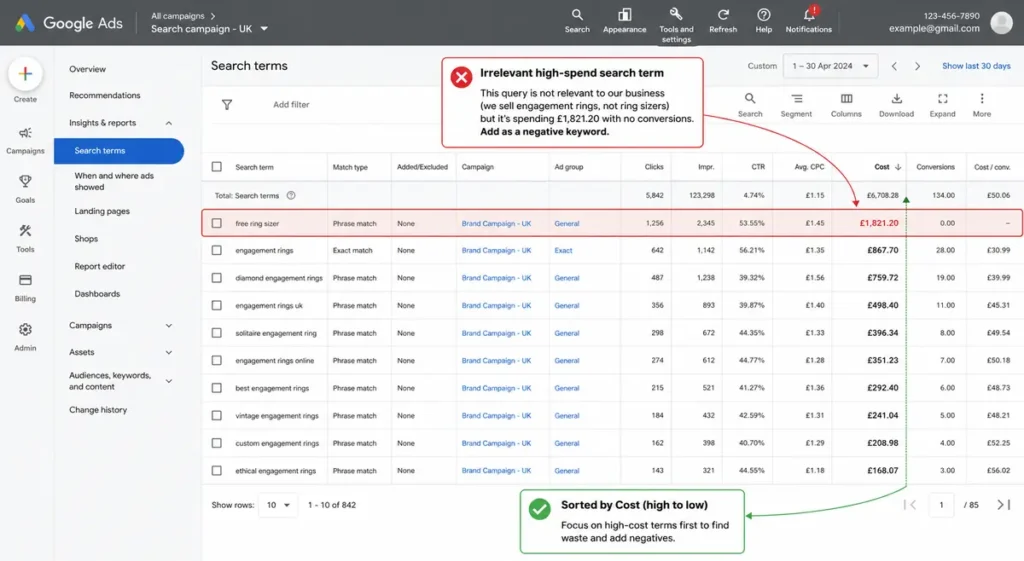Select the Search terms sidebar item
The height and width of the screenshot is (561, 1024).
click(x=119, y=151)
